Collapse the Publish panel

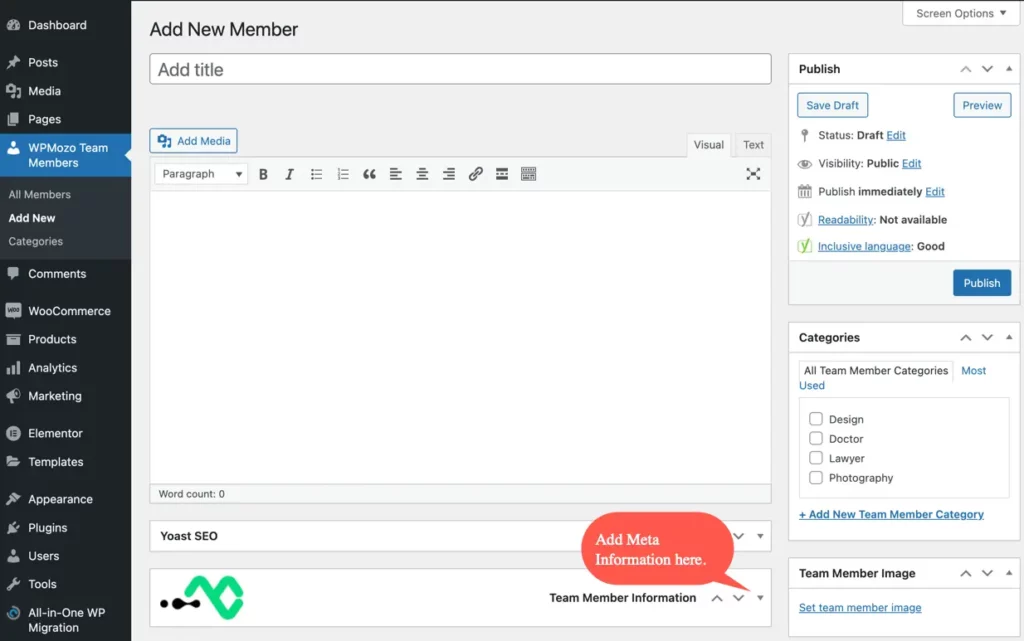(x=1009, y=69)
